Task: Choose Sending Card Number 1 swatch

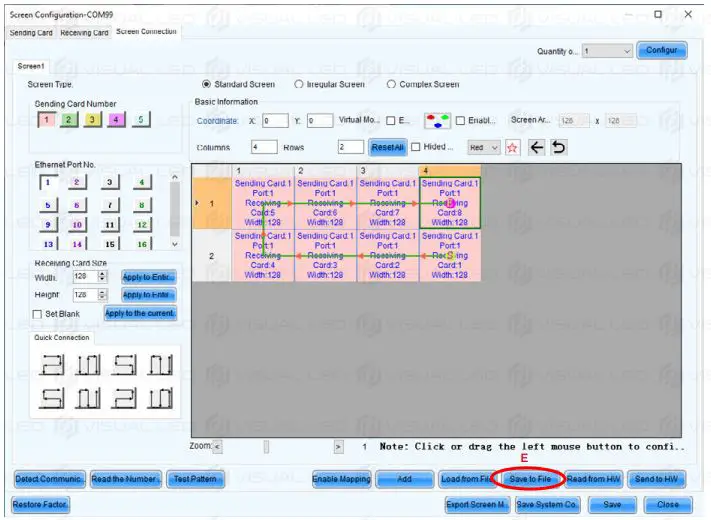Action: (47, 120)
